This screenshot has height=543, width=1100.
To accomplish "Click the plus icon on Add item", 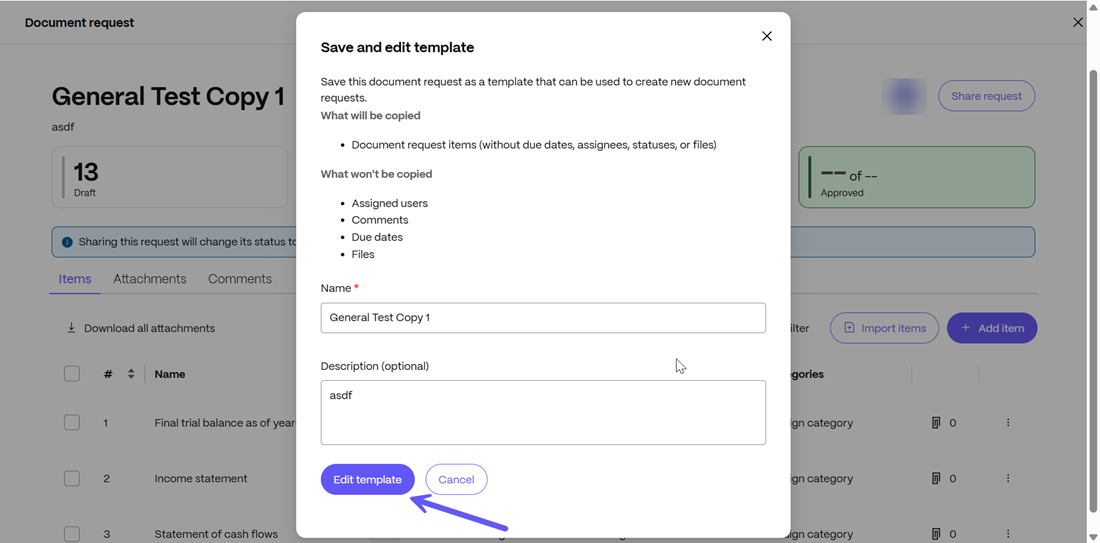I will (965, 328).
